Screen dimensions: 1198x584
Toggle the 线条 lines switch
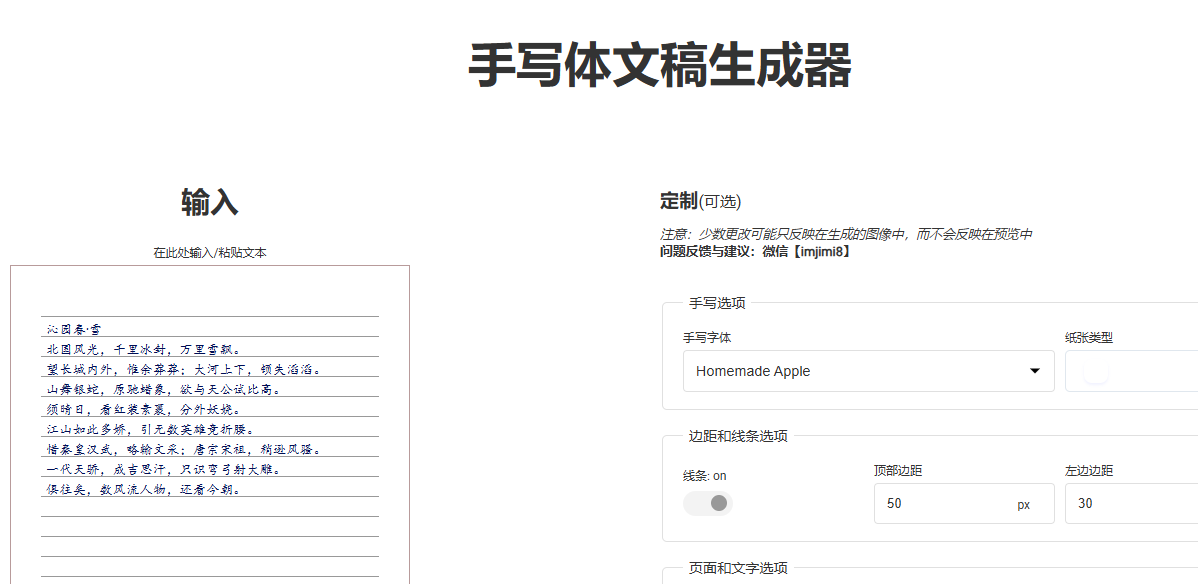[708, 503]
